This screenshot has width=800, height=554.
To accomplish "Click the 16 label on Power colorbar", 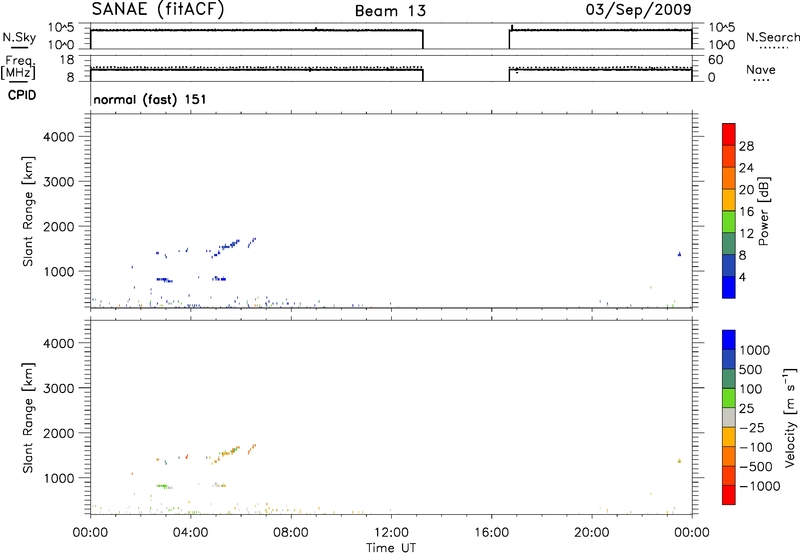I will [746, 212].
